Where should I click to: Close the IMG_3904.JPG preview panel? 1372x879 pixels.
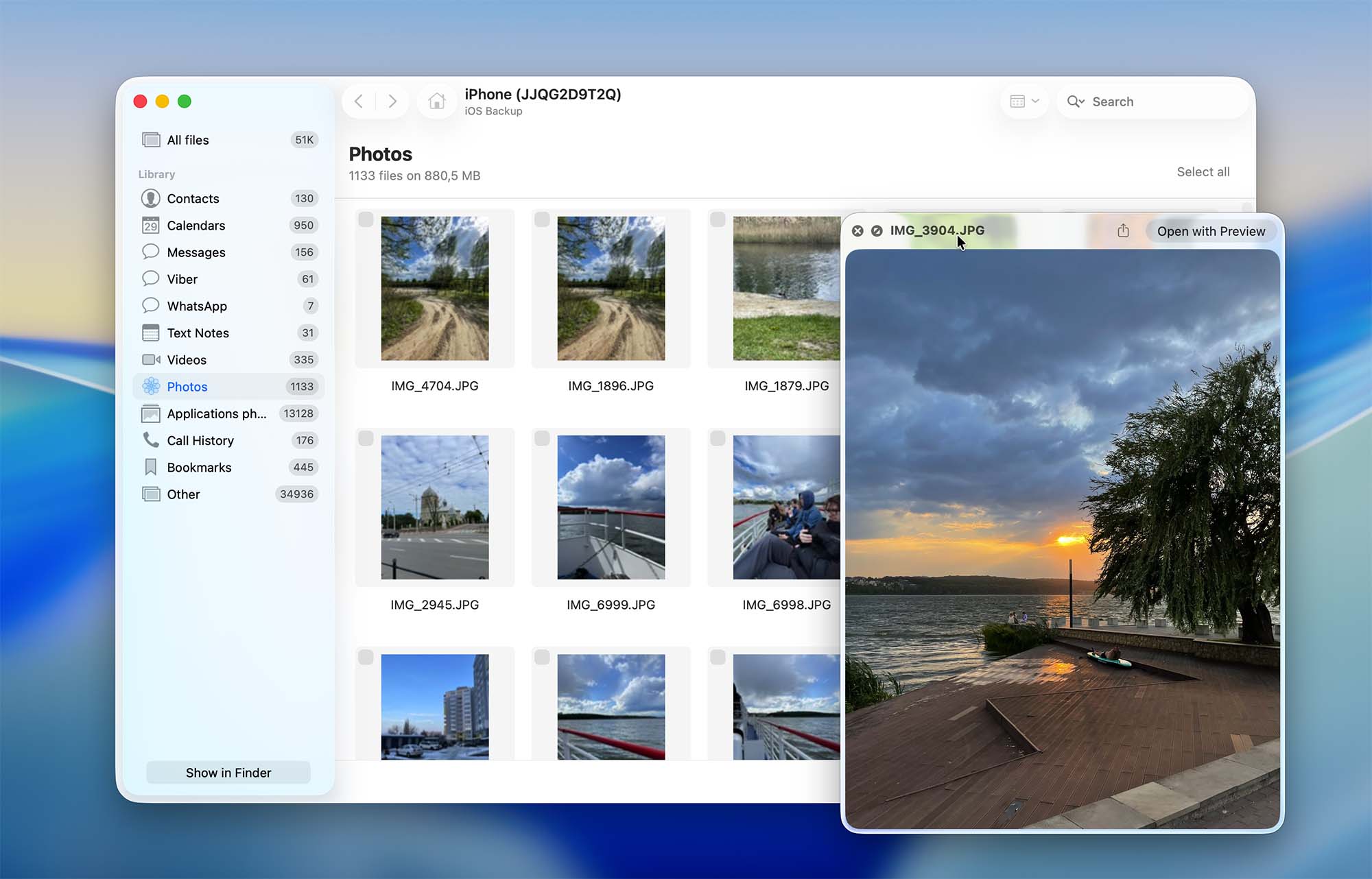tap(858, 231)
